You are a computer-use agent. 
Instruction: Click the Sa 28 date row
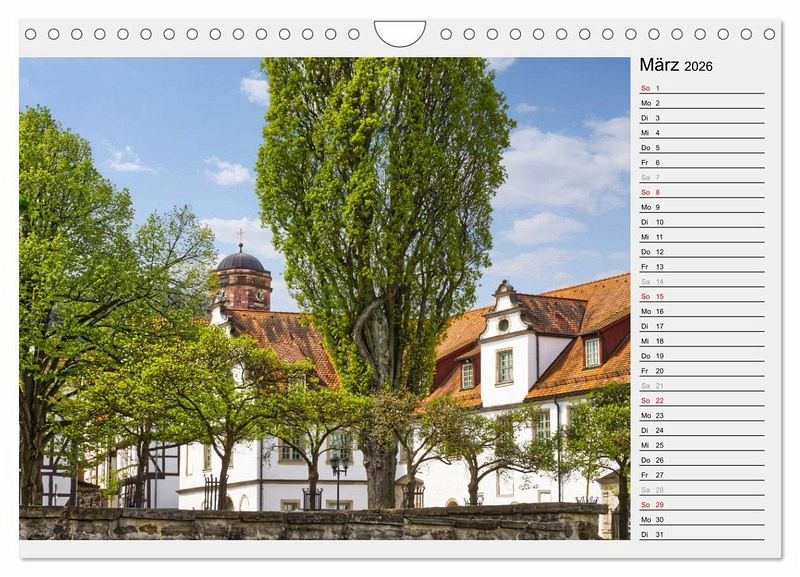coord(701,490)
